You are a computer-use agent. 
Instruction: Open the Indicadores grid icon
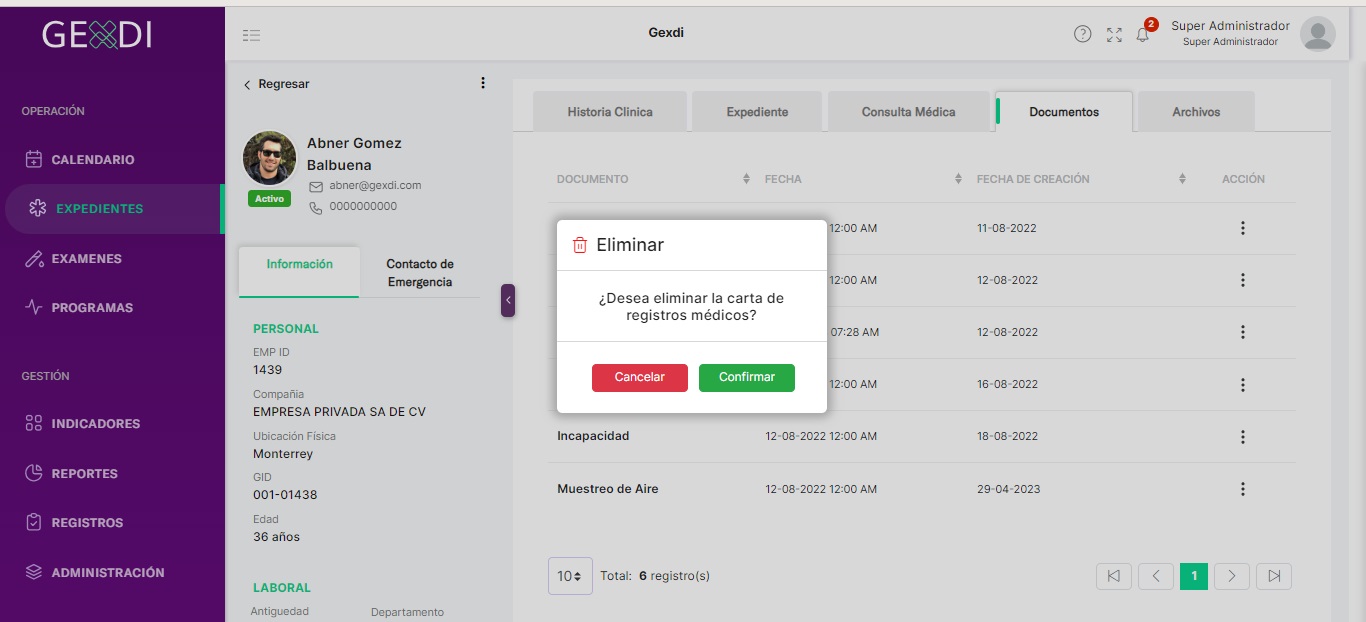34,423
